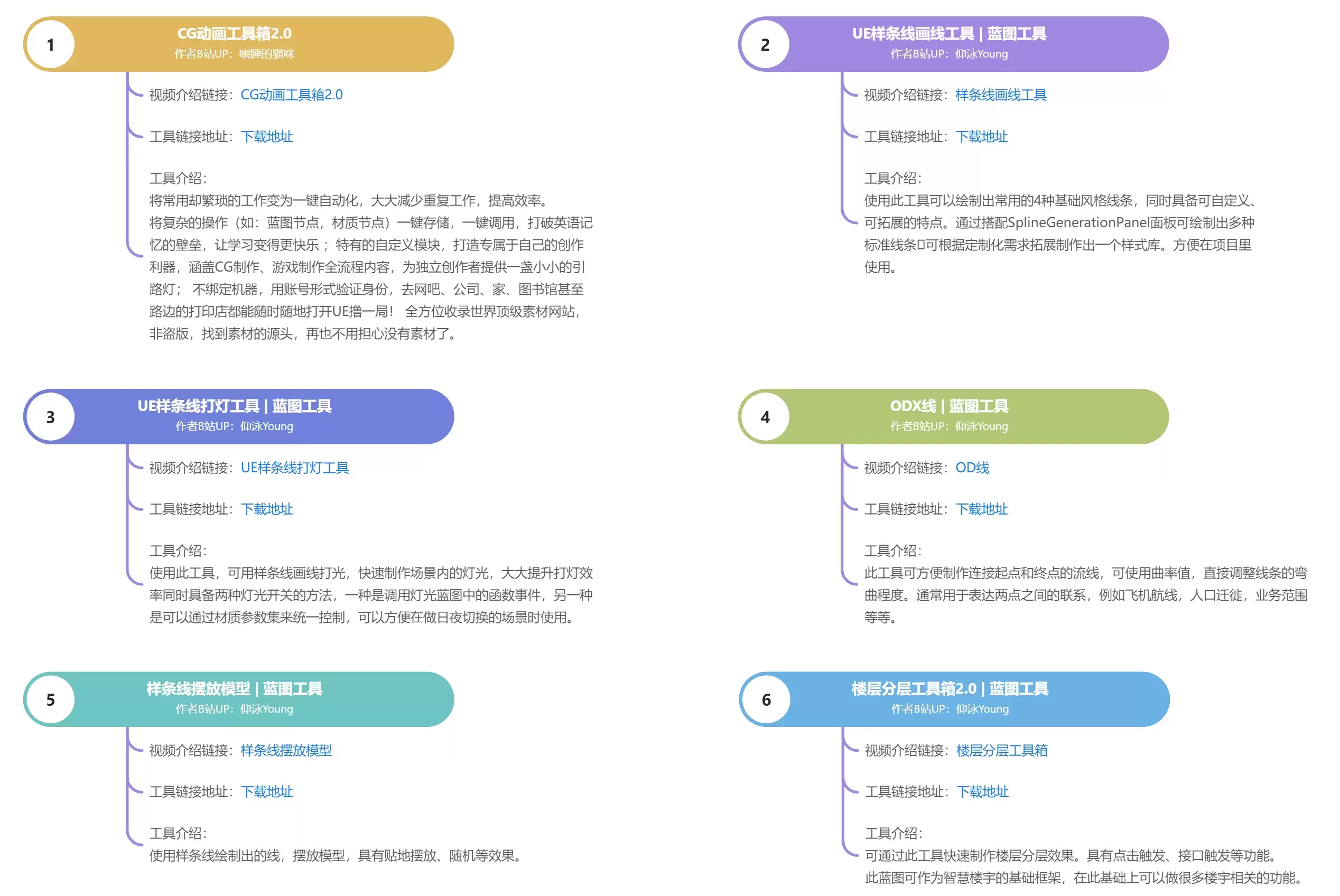Image resolution: width=1340 pixels, height=896 pixels.
Task: Open 下载地址 link in CG动画工具箱2.0 card
Action: [267, 137]
